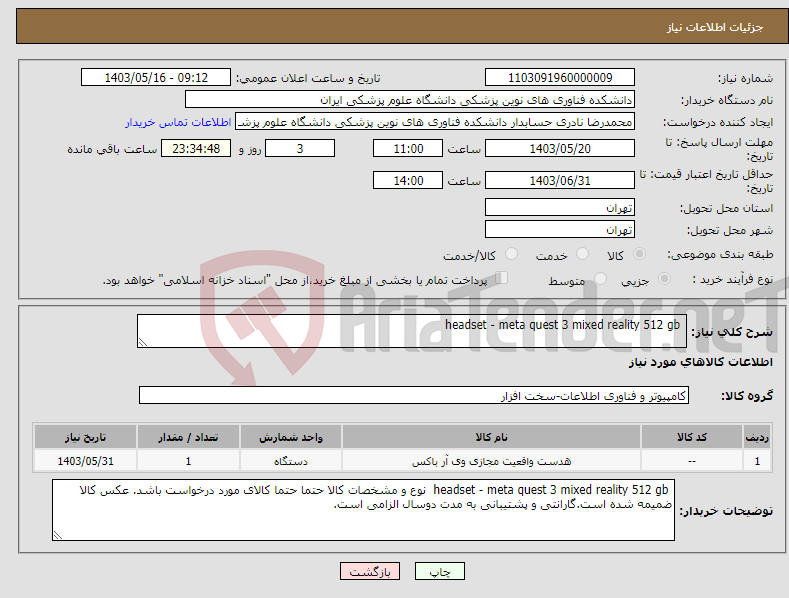789x598 pixels.
Task: Click the شرح کلی نیاز label
Action: click(732, 332)
